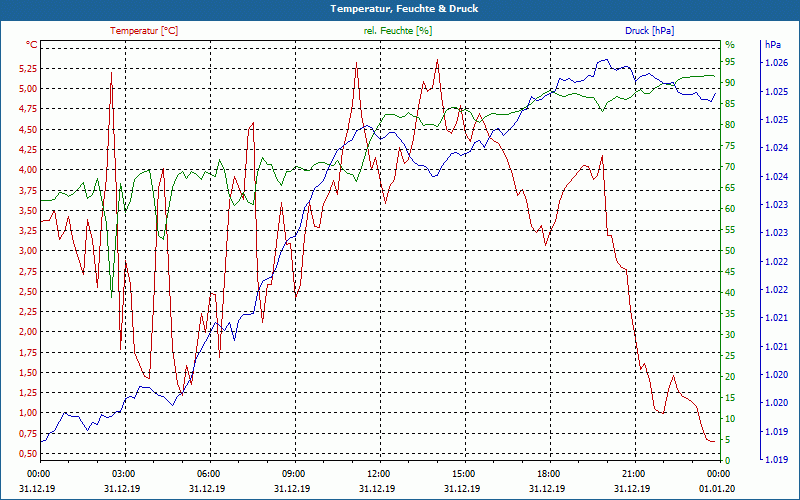Click the '03:00' time axis label

click(x=124, y=473)
